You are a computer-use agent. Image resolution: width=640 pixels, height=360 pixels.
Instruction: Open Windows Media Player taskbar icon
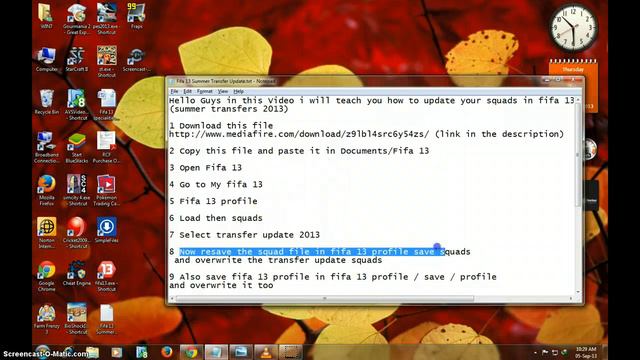point(116,352)
